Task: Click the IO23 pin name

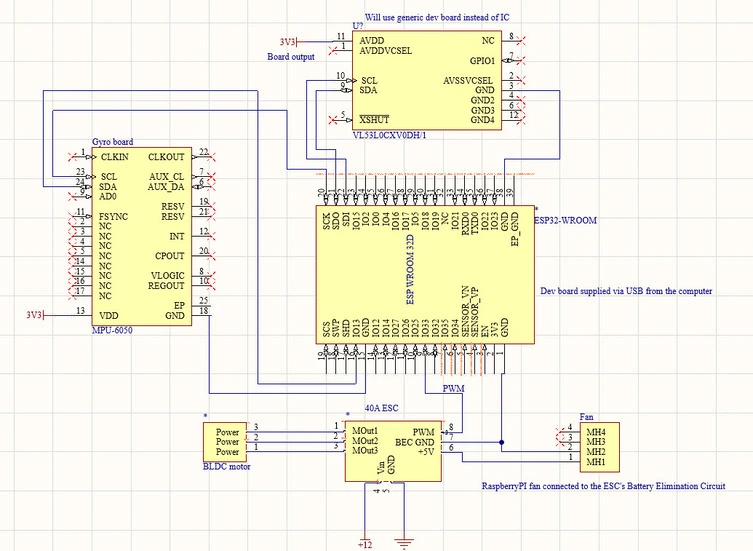Action: pos(494,221)
